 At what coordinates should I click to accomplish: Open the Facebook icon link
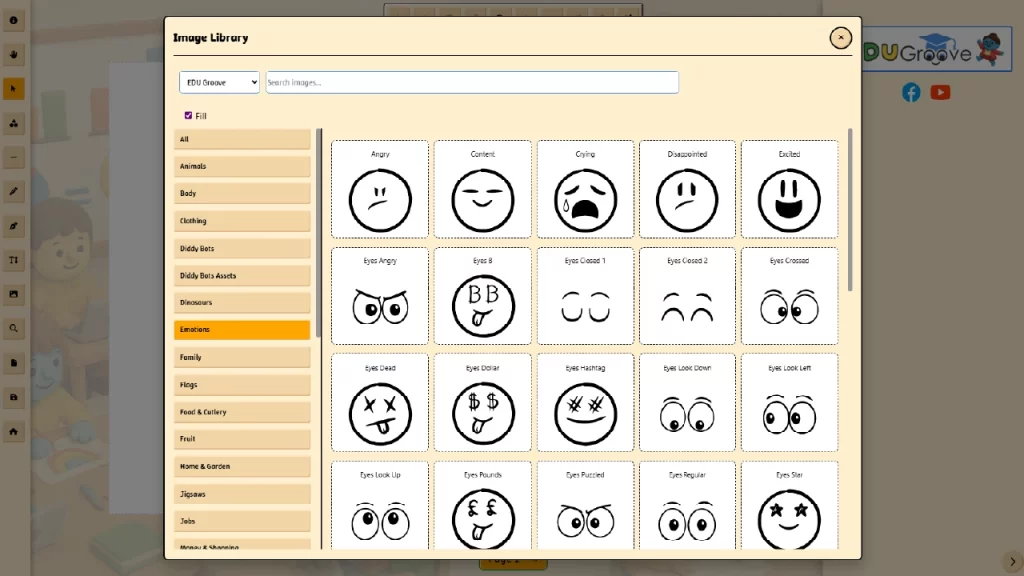point(911,92)
